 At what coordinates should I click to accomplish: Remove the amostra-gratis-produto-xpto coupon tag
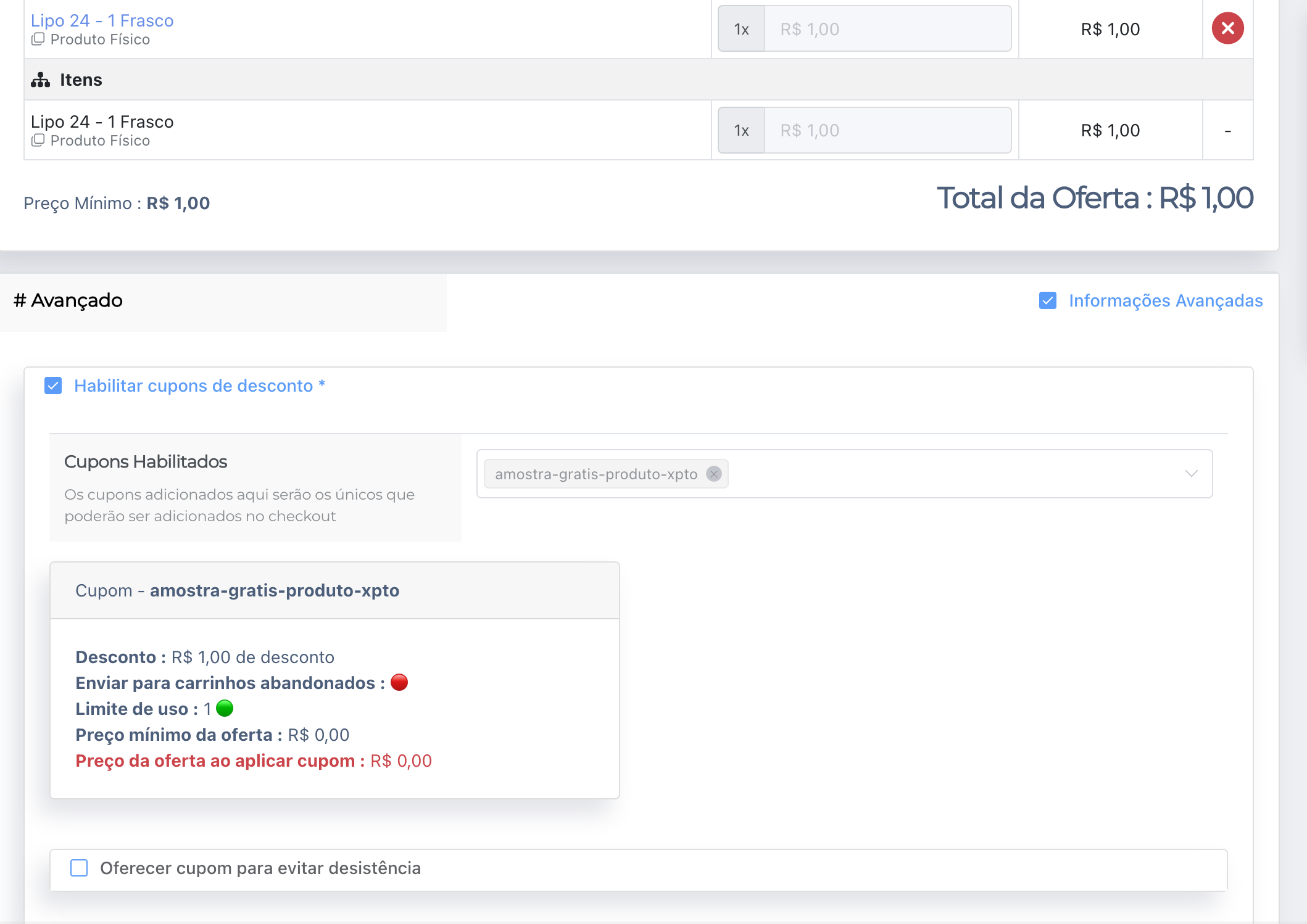point(714,474)
